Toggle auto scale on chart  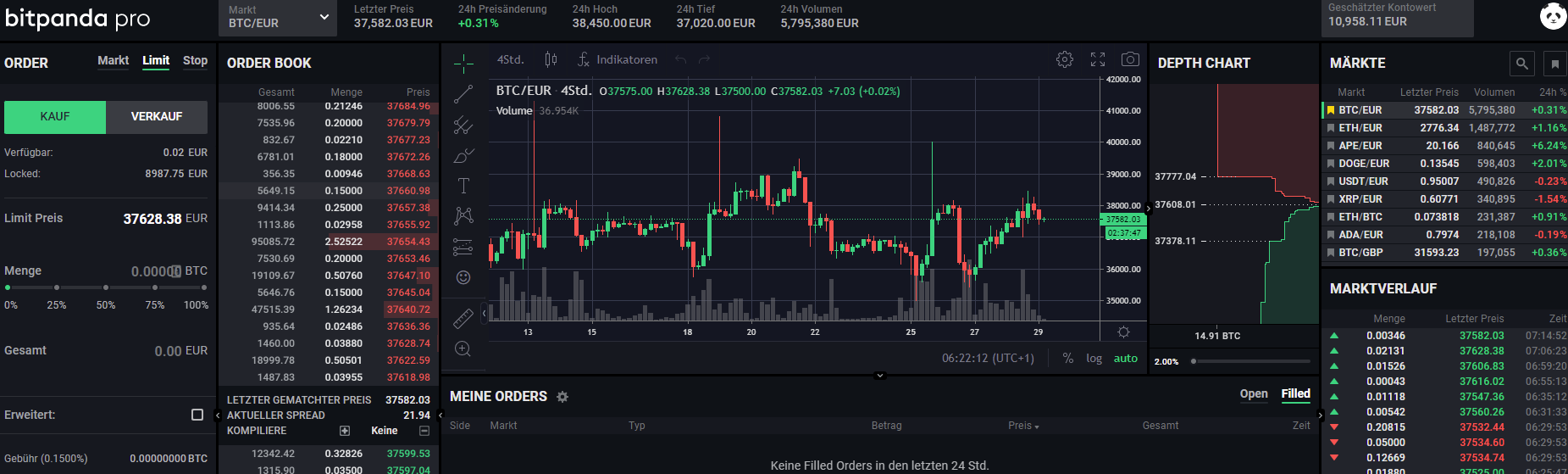tap(1126, 359)
